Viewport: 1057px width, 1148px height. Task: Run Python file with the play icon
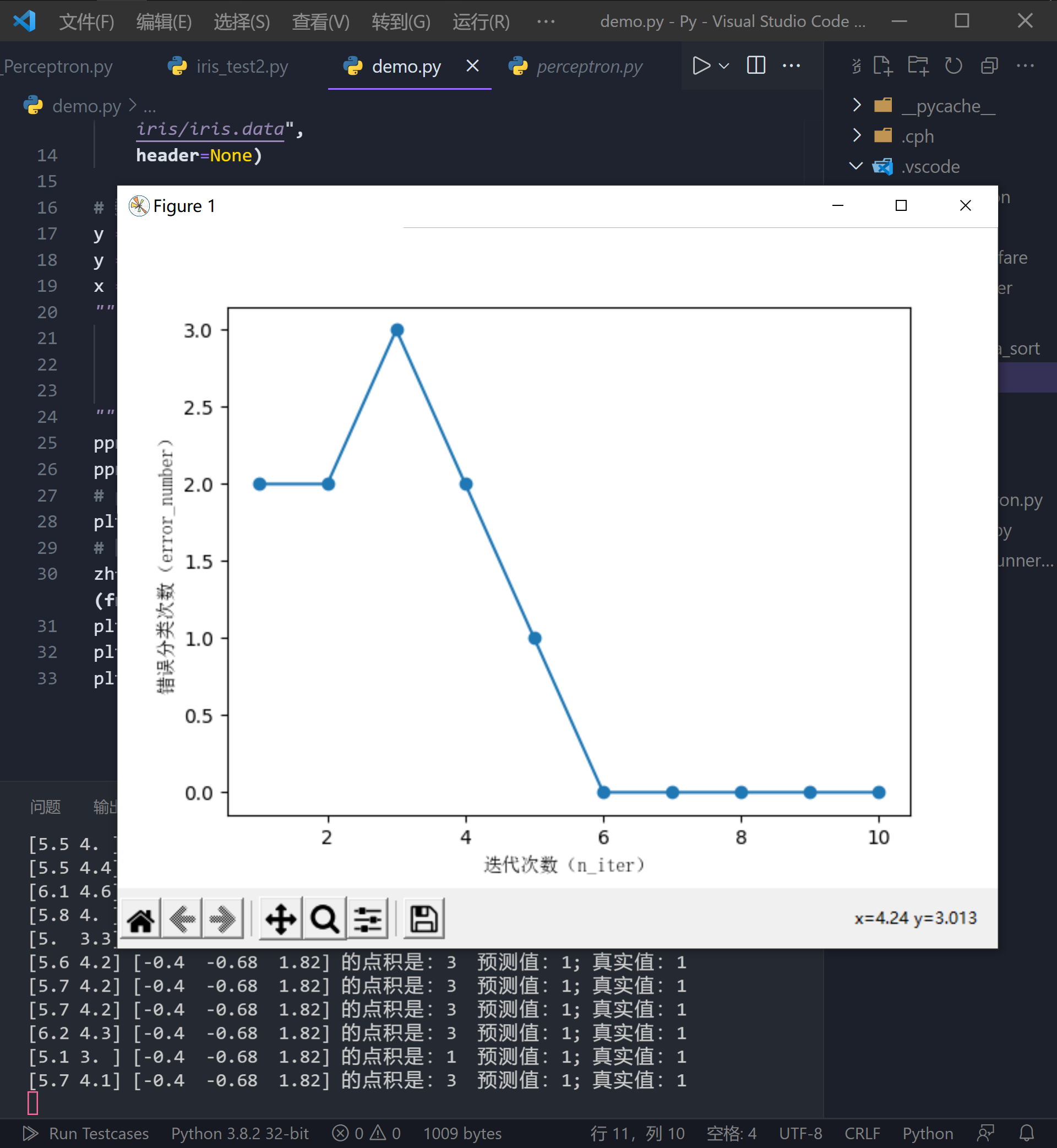coord(701,66)
